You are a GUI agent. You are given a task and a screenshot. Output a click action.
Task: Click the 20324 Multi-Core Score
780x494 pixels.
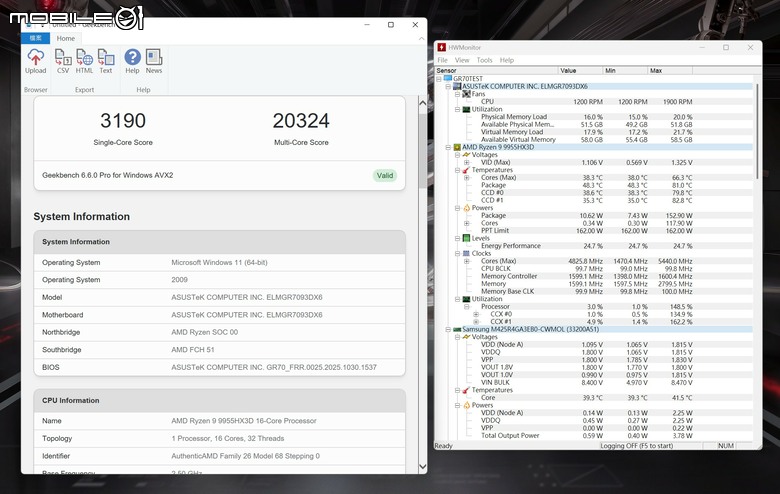coord(301,121)
